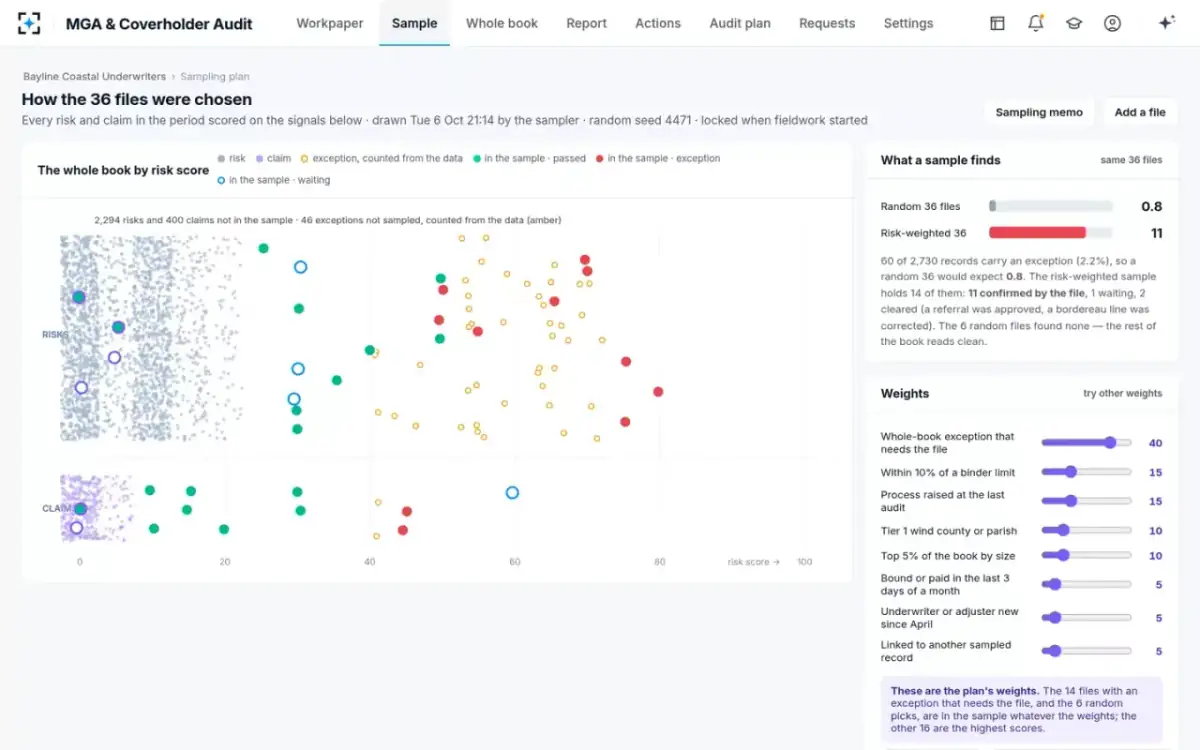
Task: Adjust Linked to another sampled record slider
Action: tap(1086, 651)
